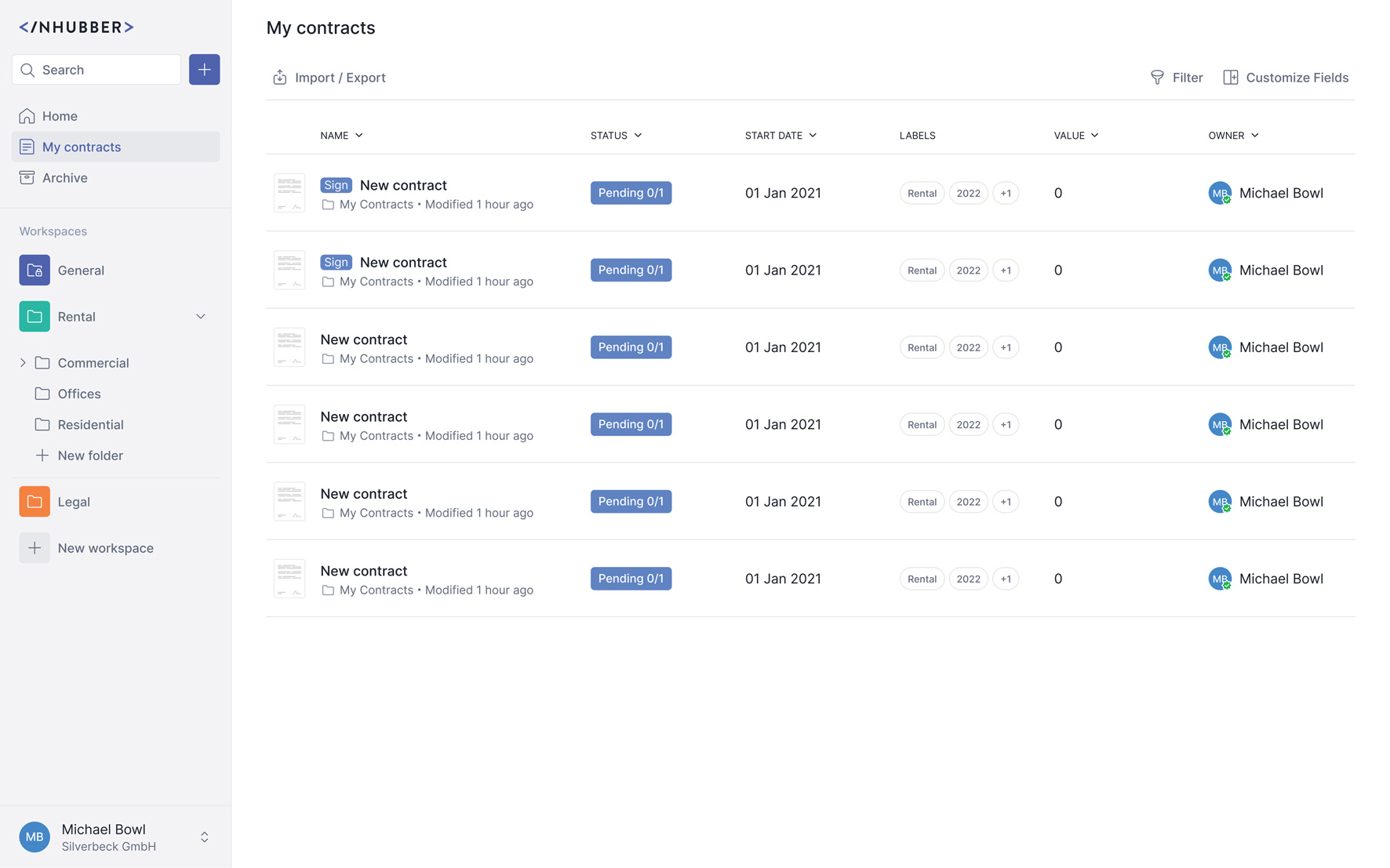Select the orange Legal workspace icon
The width and height of the screenshot is (1390, 868).
[35, 502]
